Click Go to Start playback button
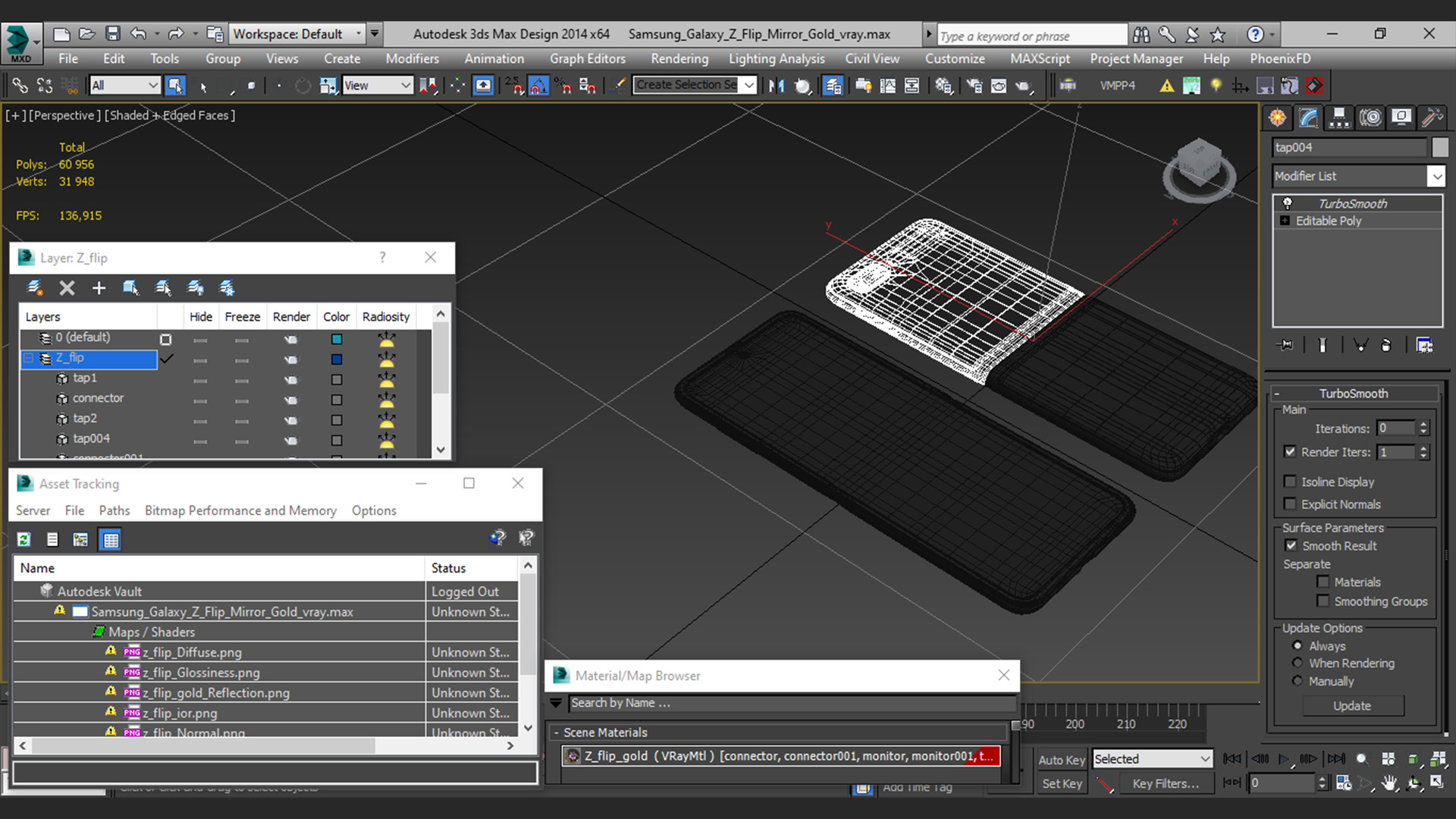Viewport: 1456px width, 819px height. (x=1232, y=759)
